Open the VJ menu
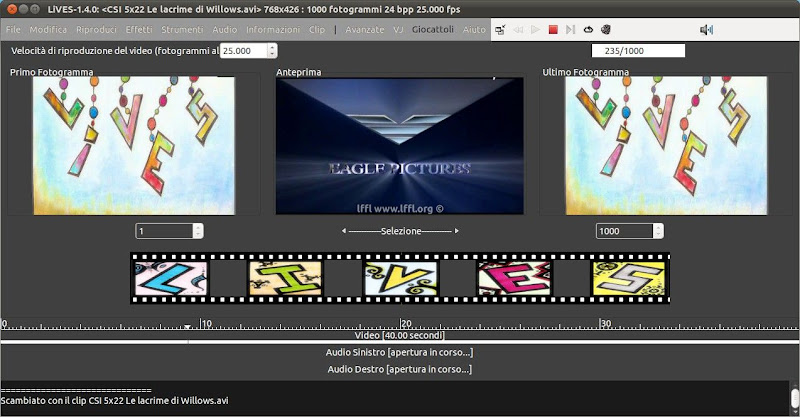The height and width of the screenshot is (417, 800). 398,30
